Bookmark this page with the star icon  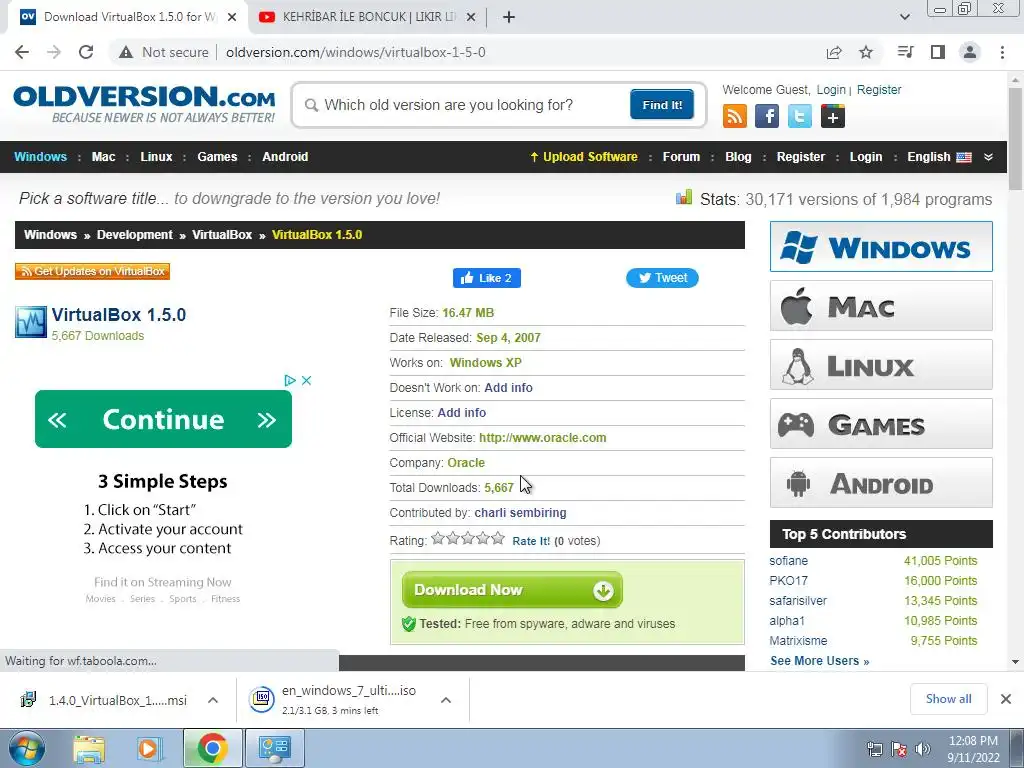(866, 52)
